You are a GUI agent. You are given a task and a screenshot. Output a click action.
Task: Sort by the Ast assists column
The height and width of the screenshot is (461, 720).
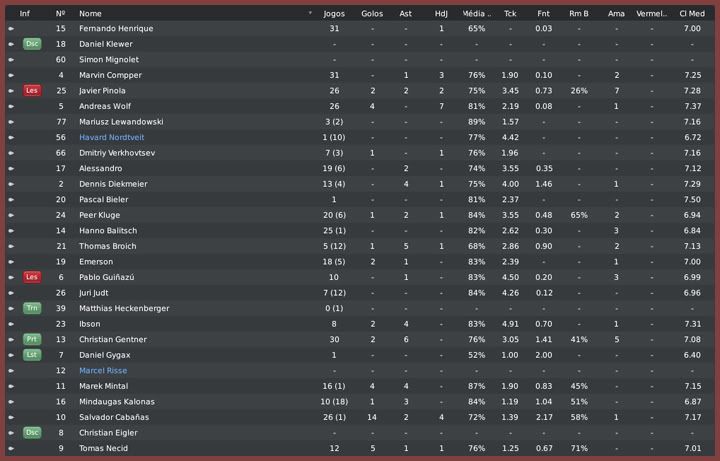(405, 14)
